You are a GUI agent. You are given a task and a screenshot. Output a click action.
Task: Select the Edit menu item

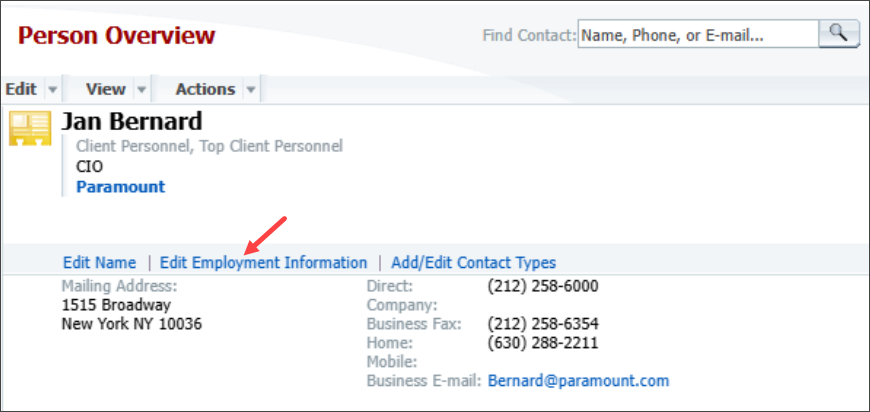pyautogui.click(x=21, y=89)
